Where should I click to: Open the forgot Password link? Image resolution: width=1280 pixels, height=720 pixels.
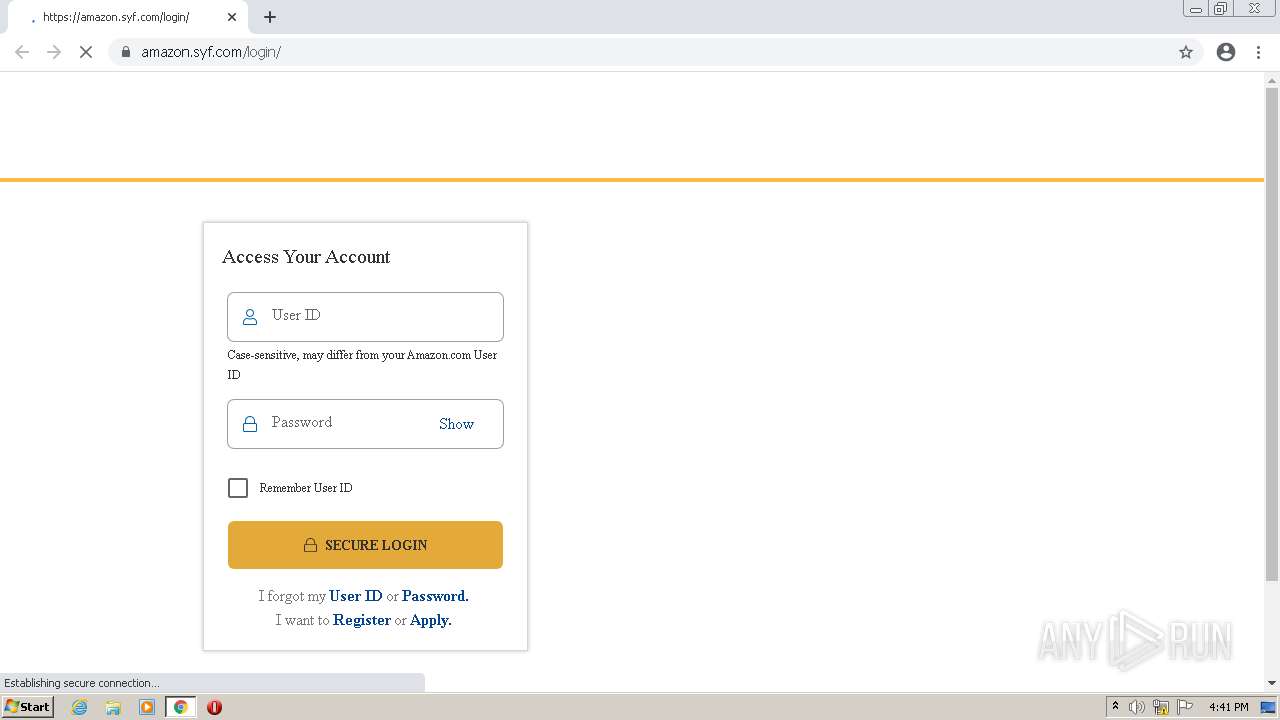point(434,596)
